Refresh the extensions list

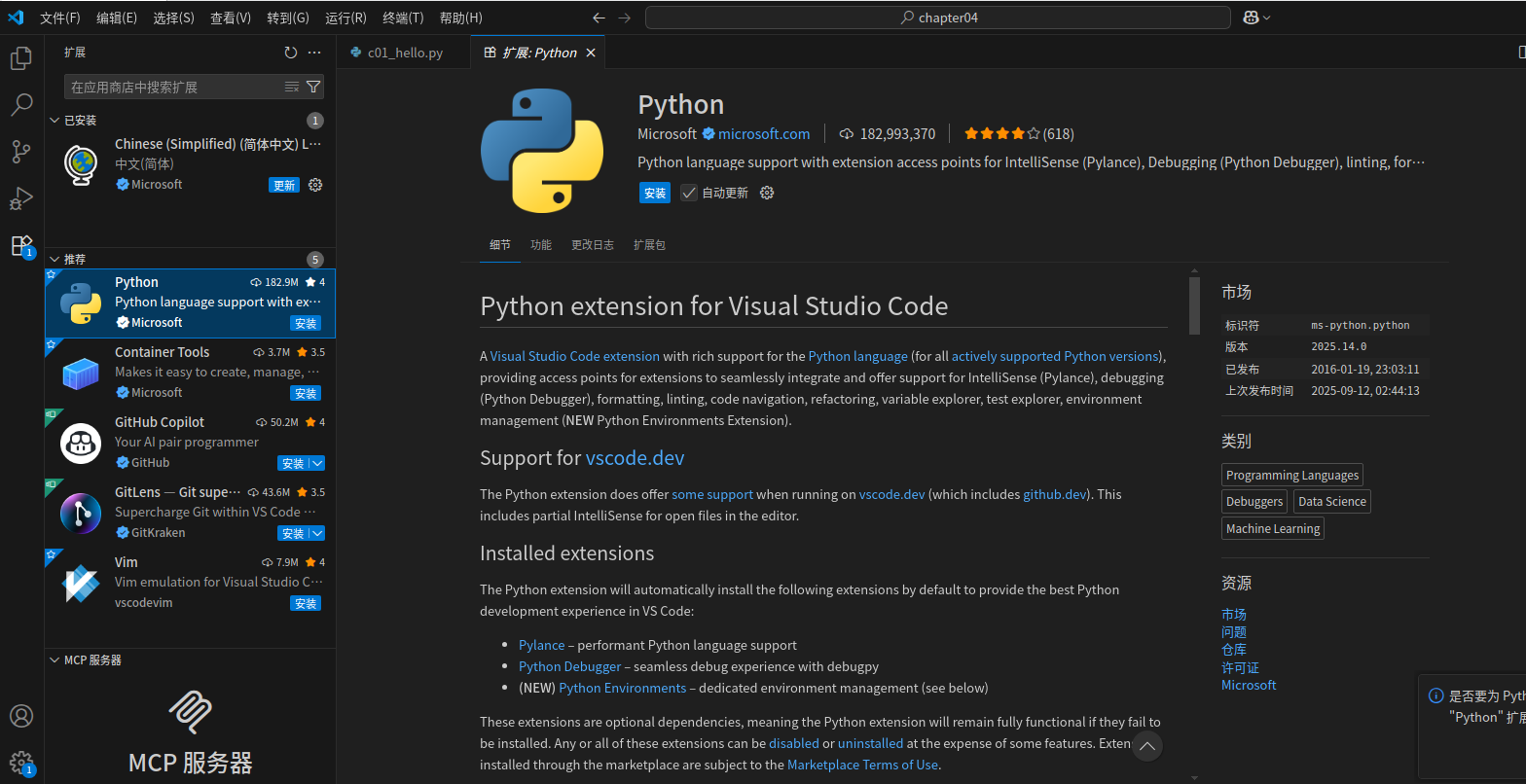coord(290,53)
